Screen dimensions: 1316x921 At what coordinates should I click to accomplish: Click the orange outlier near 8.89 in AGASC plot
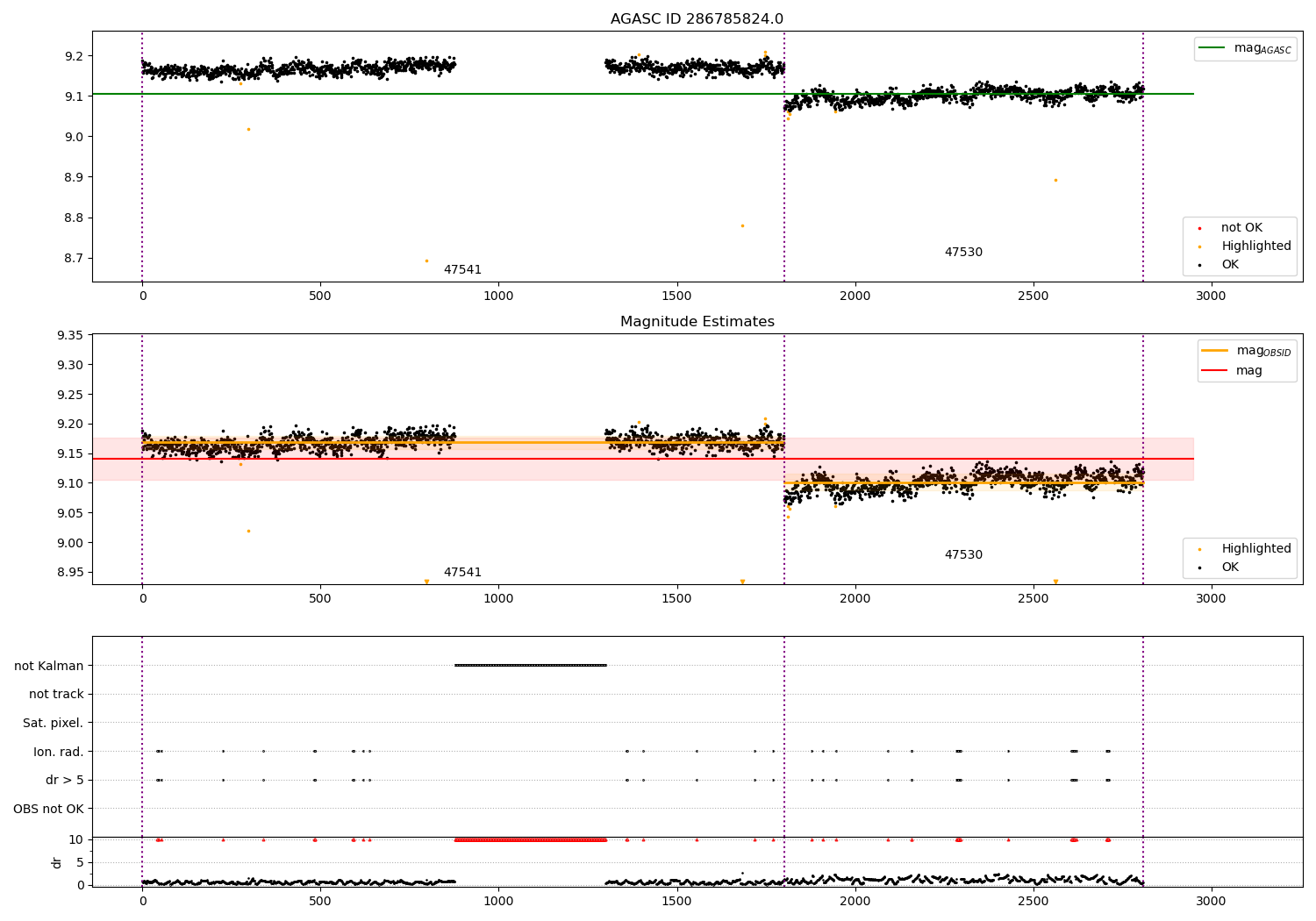tap(1055, 180)
